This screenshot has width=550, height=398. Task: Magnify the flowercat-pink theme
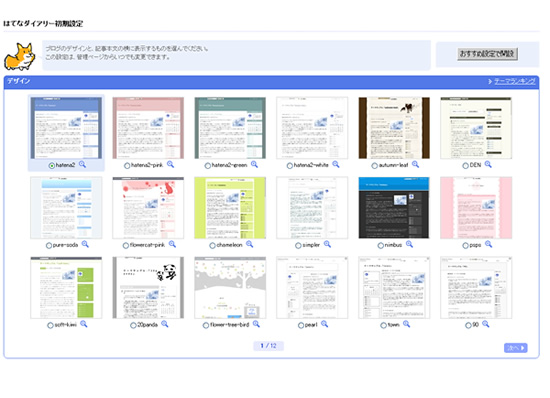coord(172,244)
